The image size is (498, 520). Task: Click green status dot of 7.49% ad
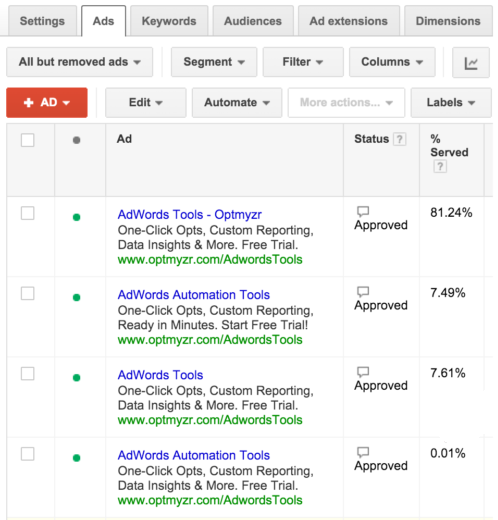point(76,297)
